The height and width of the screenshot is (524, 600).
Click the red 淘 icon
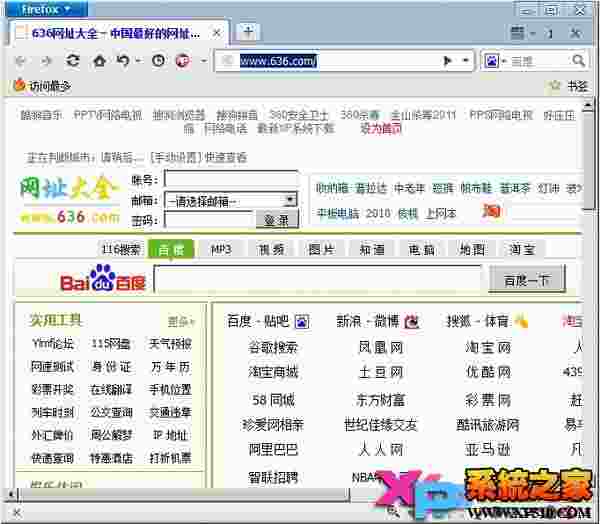tap(492, 211)
